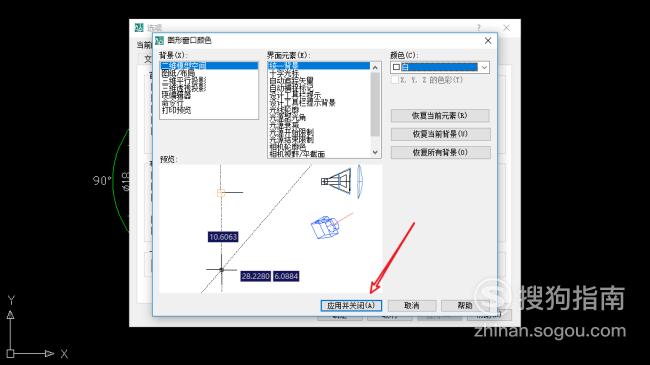Toggle the X, Y, Z axis tint checkbox
This screenshot has width=650, height=365.
coord(395,80)
